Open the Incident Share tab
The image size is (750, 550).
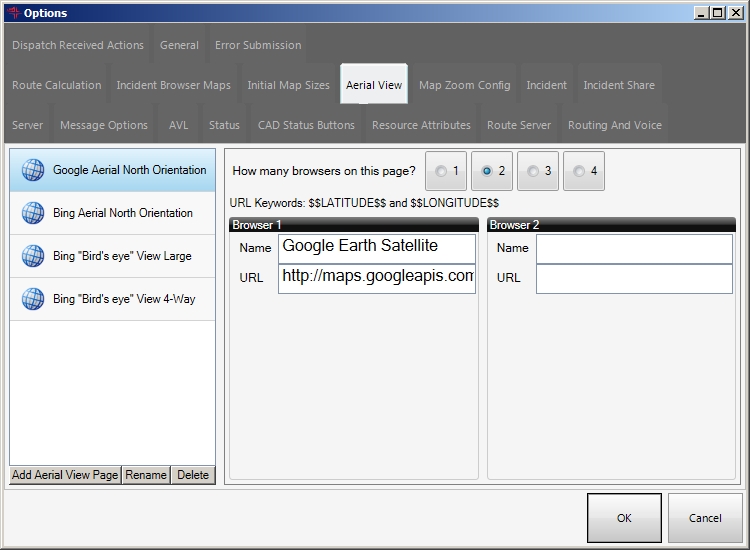(x=619, y=85)
